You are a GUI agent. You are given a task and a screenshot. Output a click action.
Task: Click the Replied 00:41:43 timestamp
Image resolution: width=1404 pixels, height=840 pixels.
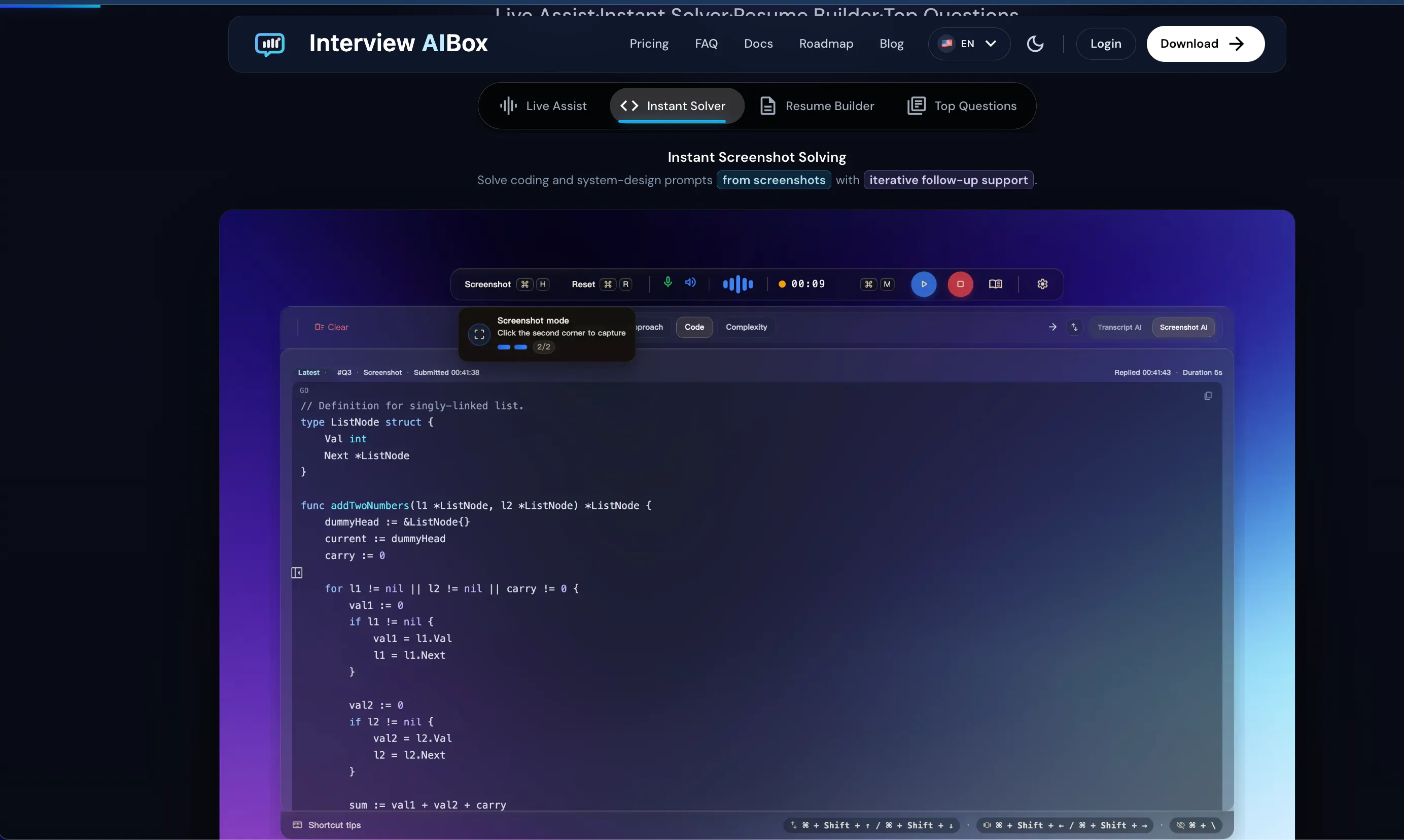coord(1142,372)
